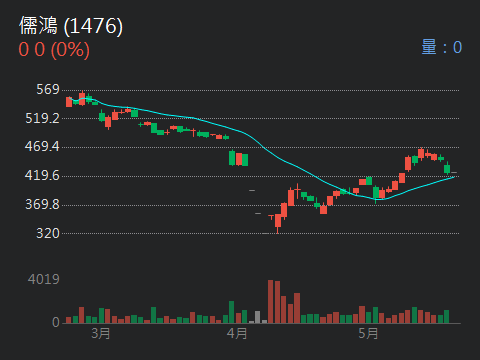Click the 369.8 price axis label
Screen dimensions: 480x360
42,204
